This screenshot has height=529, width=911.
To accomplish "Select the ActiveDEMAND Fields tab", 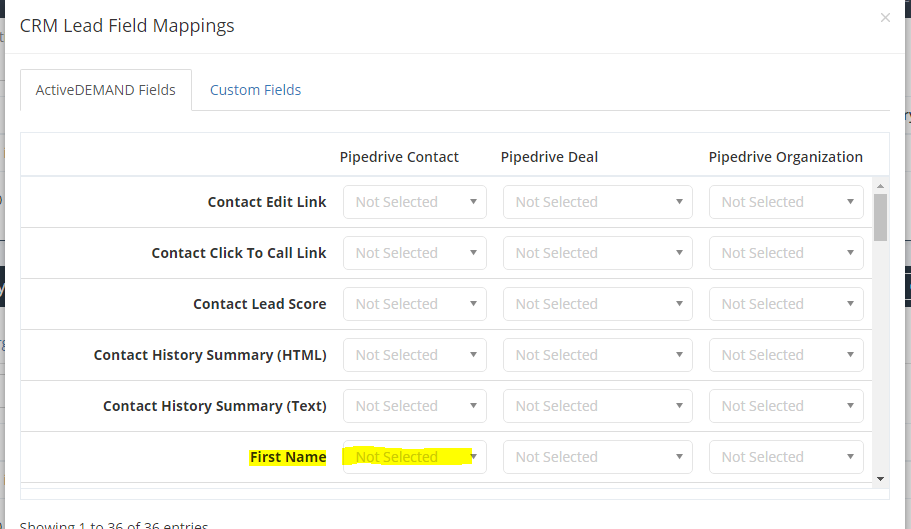I will coord(106,90).
